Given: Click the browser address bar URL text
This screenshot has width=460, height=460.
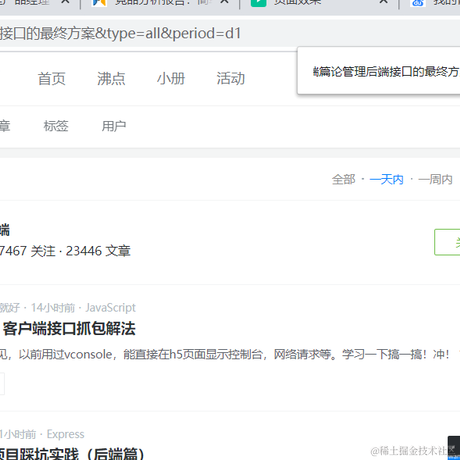Looking at the screenshot, I should pos(120,33).
